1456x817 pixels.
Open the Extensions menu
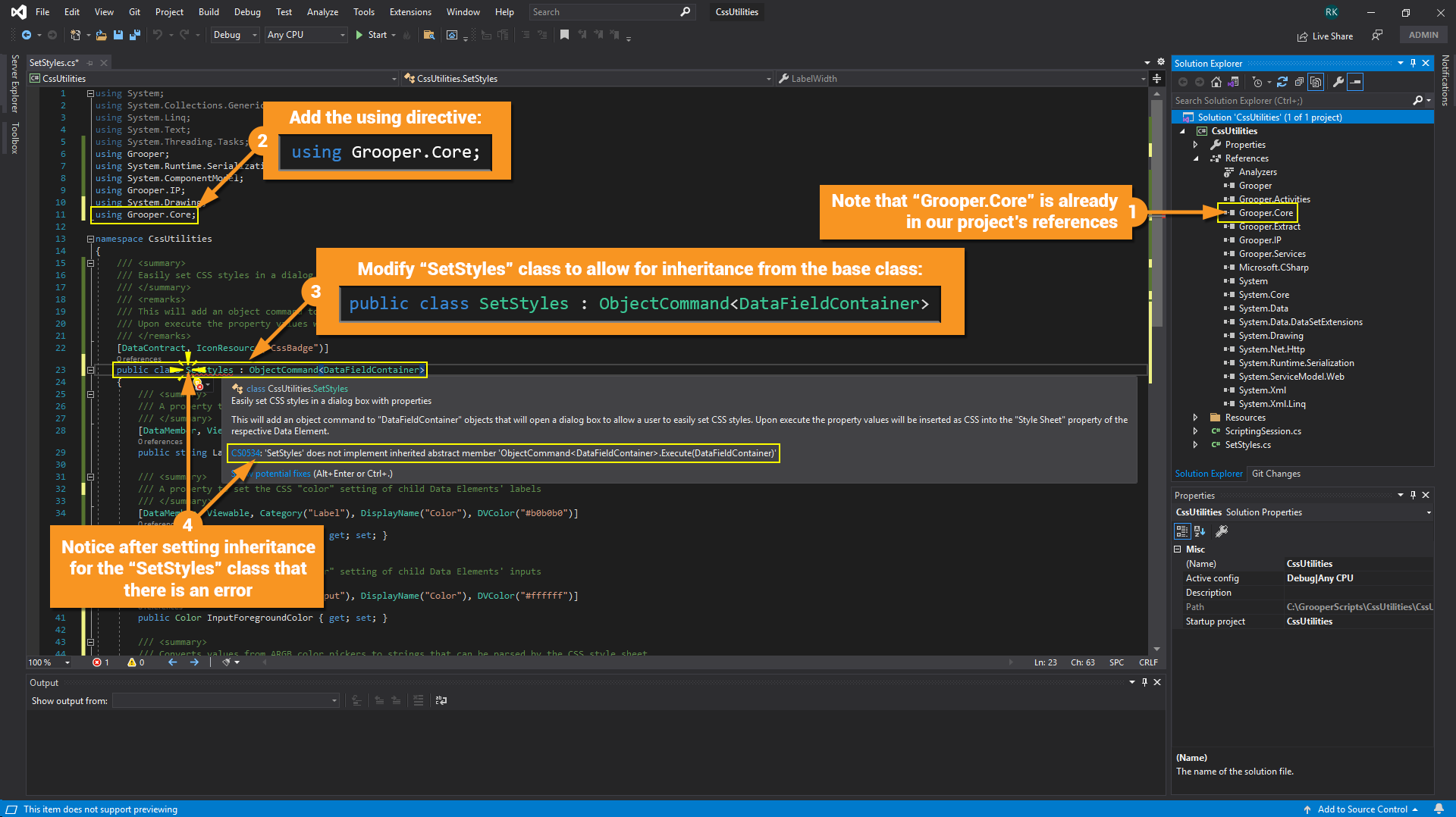coord(409,12)
